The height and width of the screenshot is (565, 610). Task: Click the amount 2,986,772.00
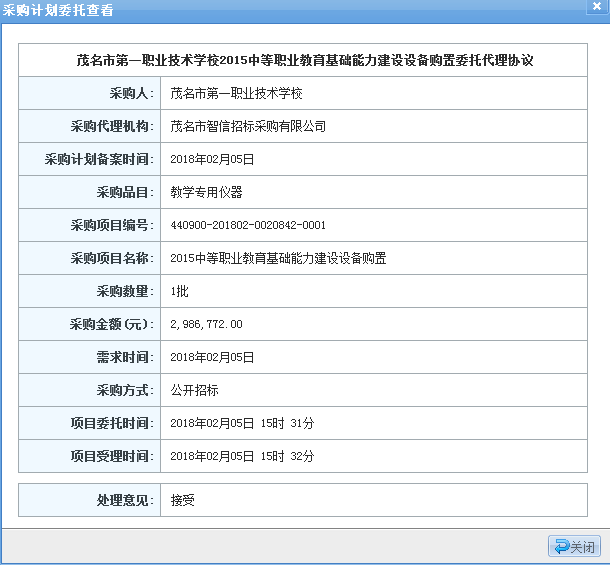pyautogui.click(x=207, y=324)
